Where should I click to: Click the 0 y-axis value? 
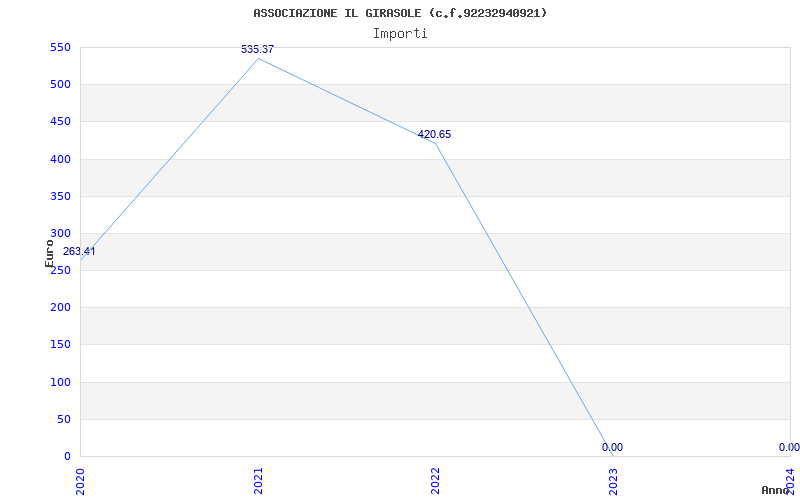click(x=67, y=457)
